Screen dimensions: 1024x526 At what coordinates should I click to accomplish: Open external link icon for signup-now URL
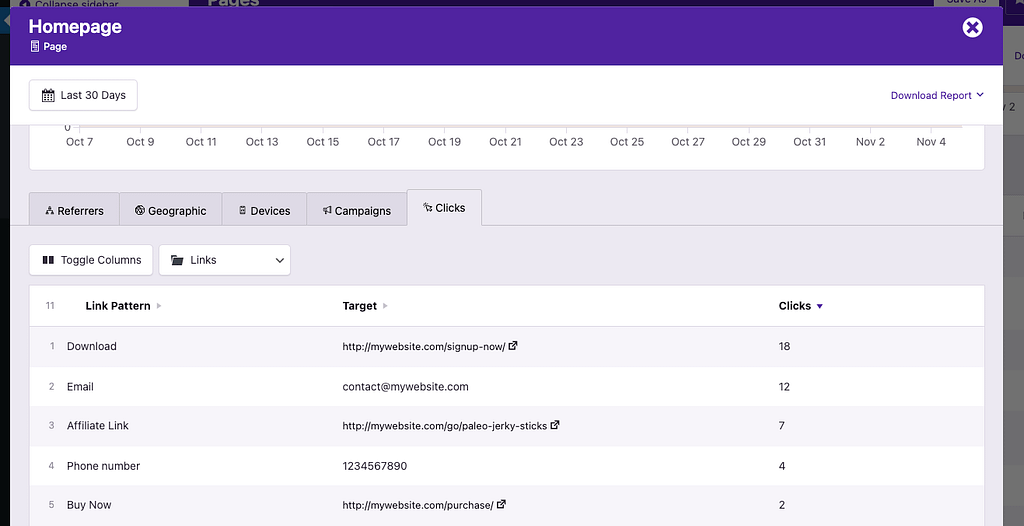(513, 346)
